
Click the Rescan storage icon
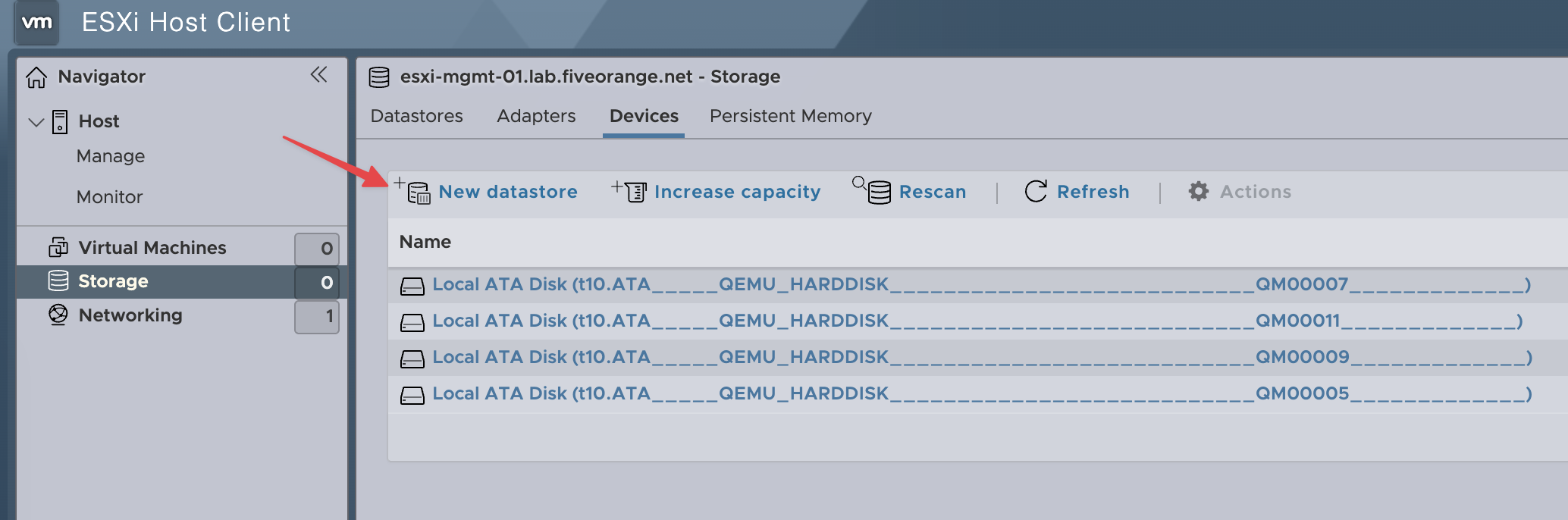[x=873, y=191]
